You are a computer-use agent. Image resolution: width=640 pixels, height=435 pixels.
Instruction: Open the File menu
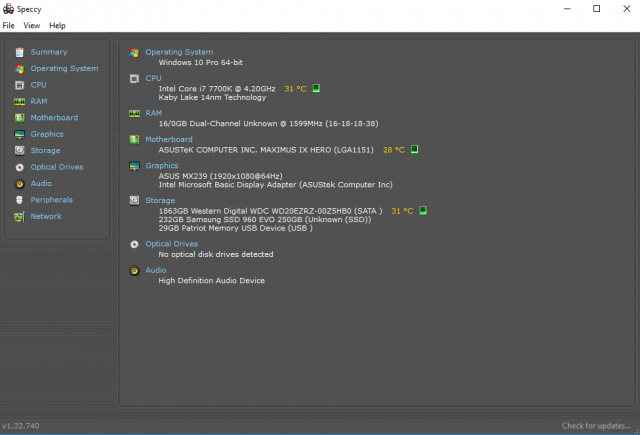(9, 25)
